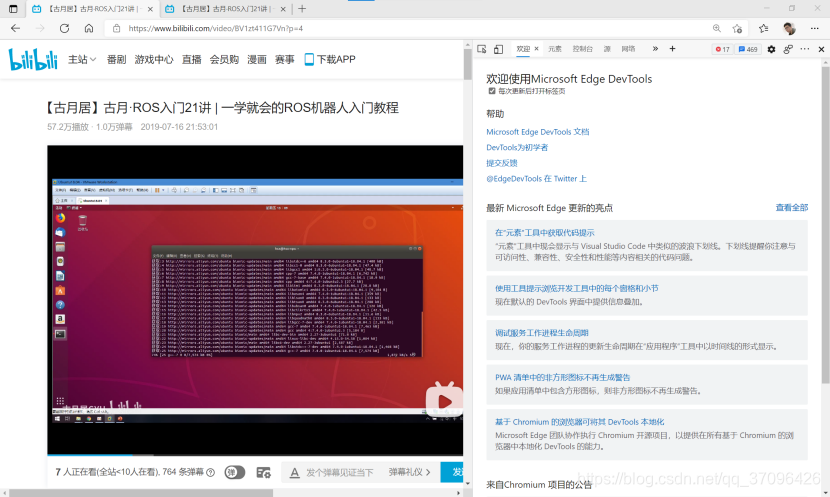Image resolution: width=830 pixels, height=497 pixels.
Task: Open the favorites list
Action: click(763, 29)
